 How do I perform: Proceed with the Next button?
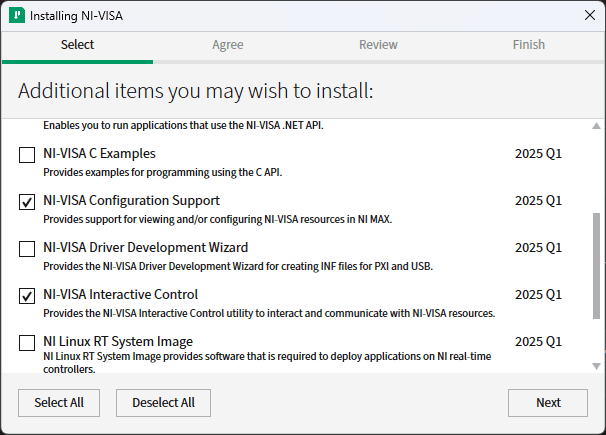(548, 403)
